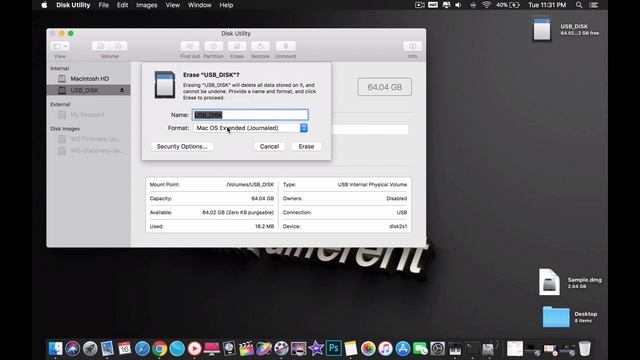Select the Desktop folder icon on desktop

556,317
